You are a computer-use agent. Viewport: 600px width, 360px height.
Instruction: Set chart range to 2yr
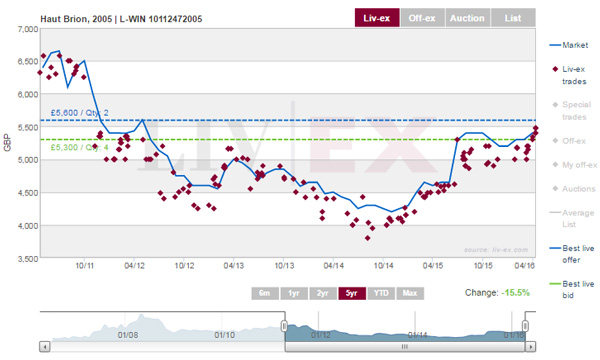(x=323, y=293)
